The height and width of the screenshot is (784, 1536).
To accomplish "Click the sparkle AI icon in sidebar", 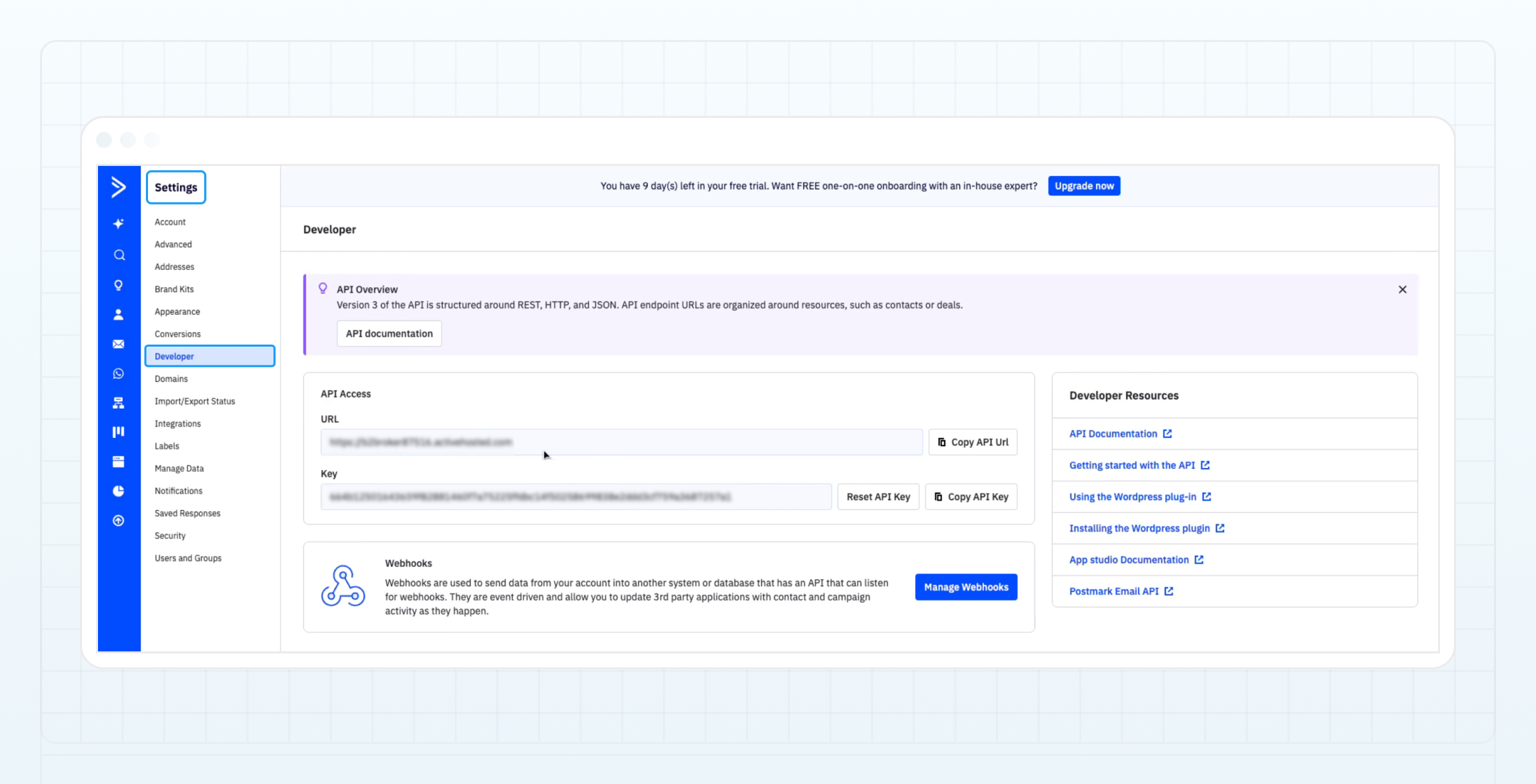I will 119,223.
